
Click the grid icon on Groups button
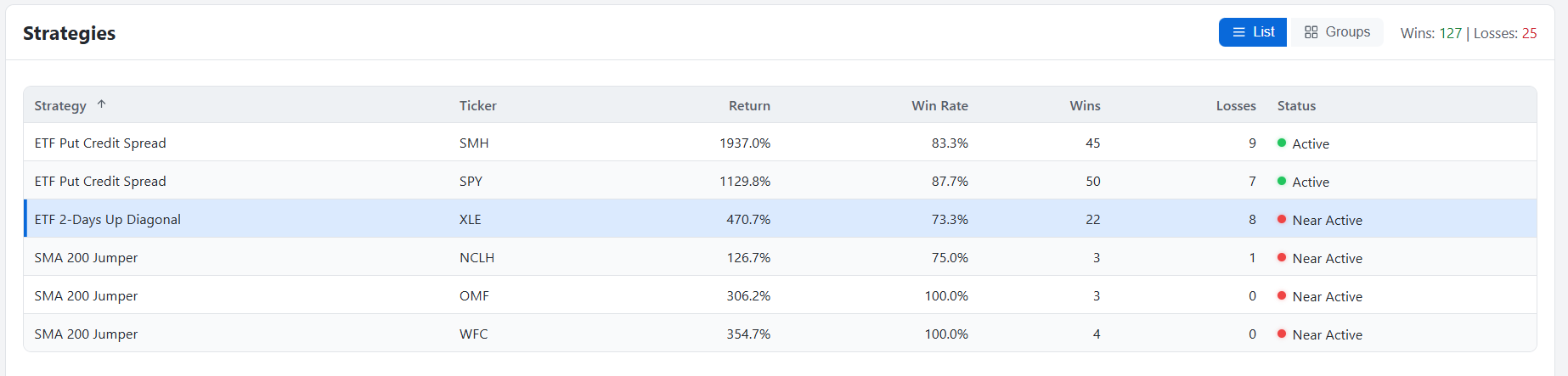(1311, 32)
